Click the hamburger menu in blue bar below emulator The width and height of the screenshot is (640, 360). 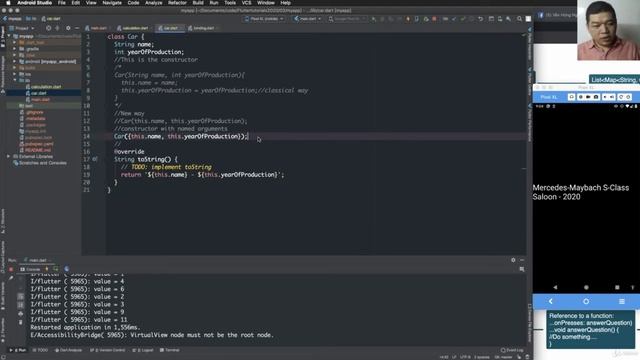pos(622,301)
